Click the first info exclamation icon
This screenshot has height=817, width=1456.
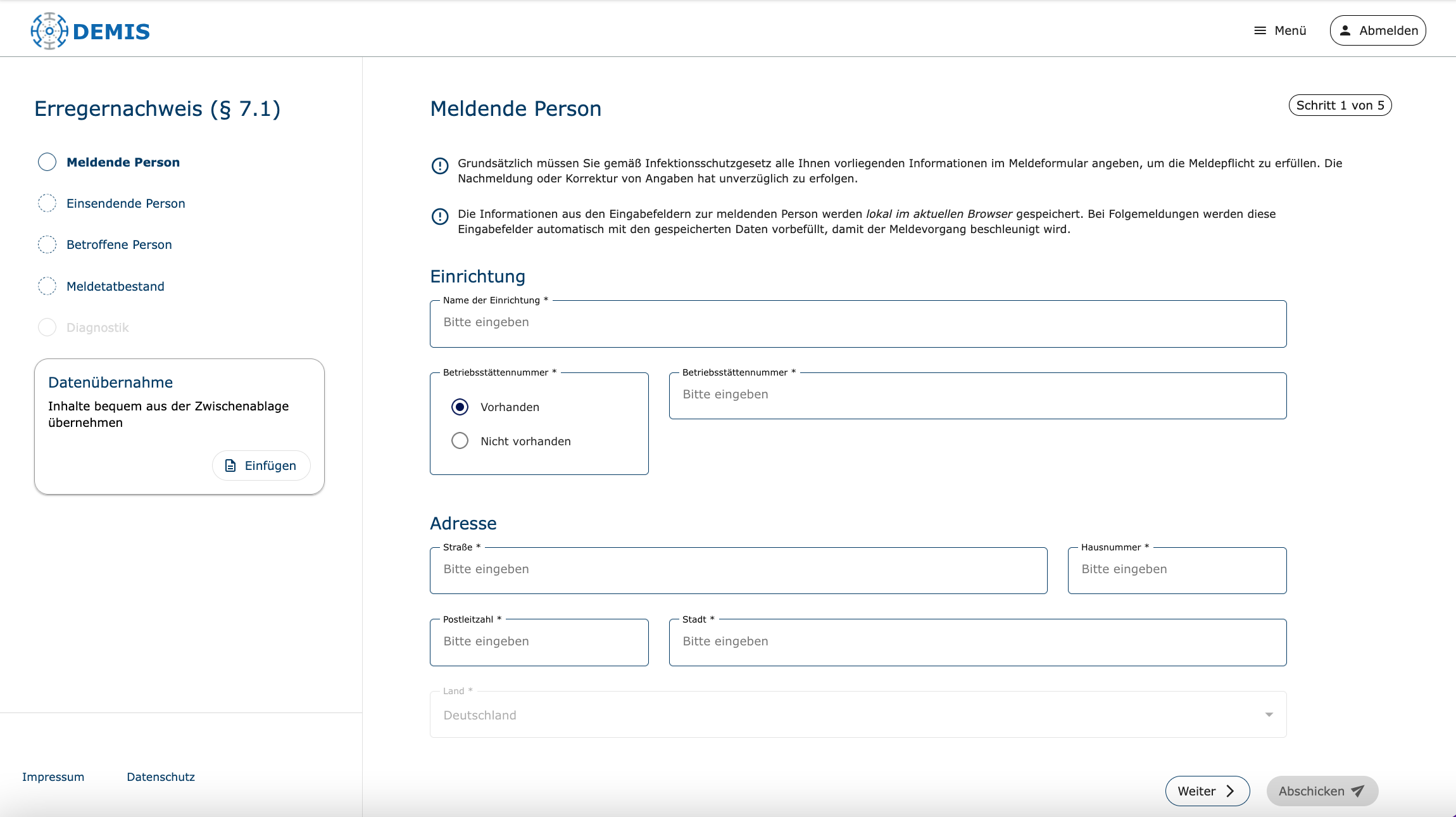click(x=440, y=166)
